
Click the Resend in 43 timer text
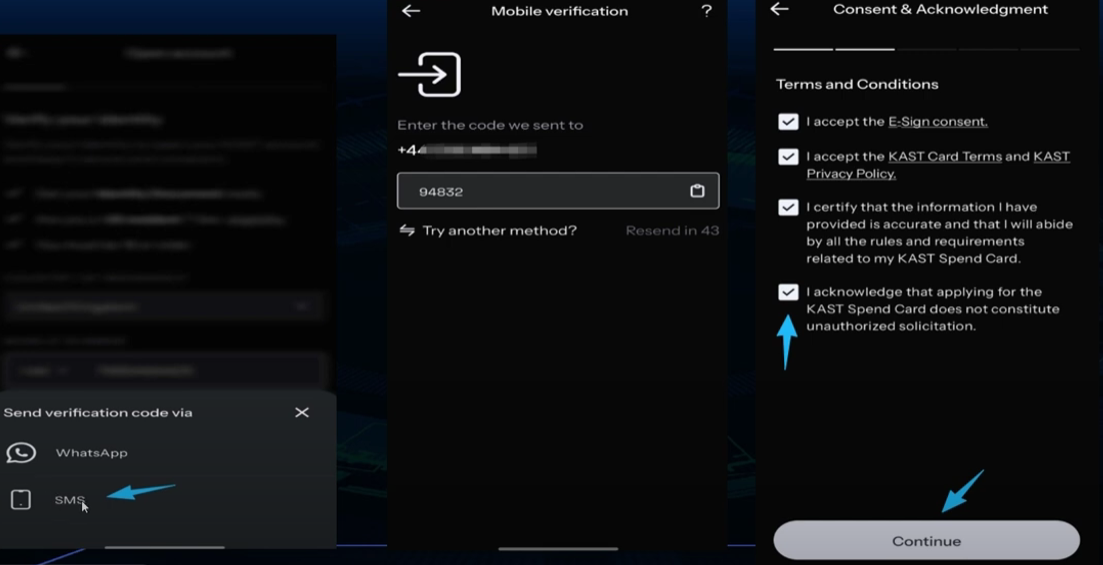point(672,231)
